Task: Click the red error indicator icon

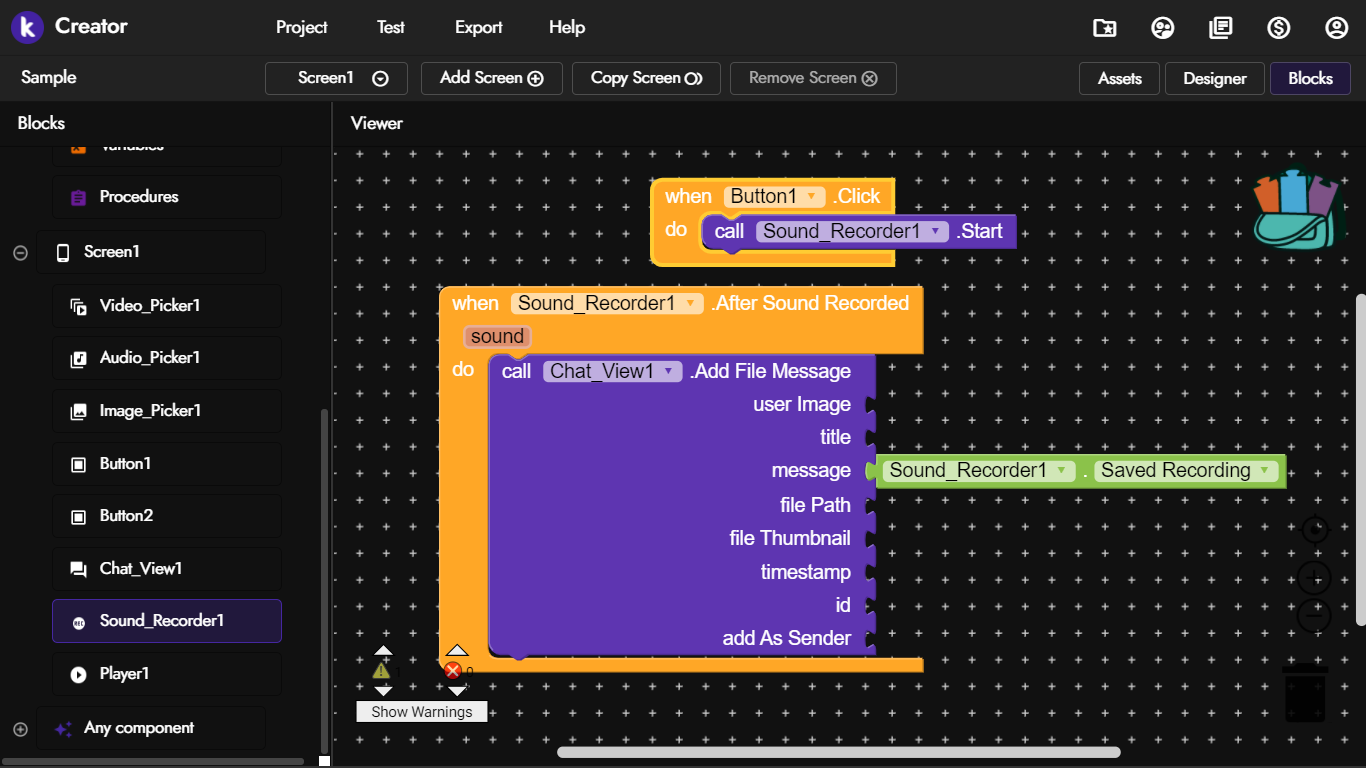Action: tap(453, 671)
